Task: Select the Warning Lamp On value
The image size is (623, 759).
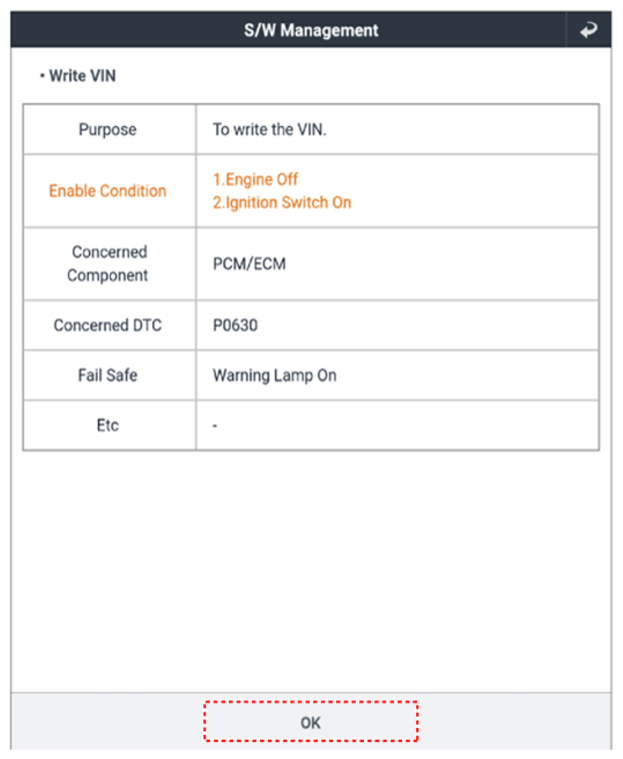Action: (x=274, y=375)
